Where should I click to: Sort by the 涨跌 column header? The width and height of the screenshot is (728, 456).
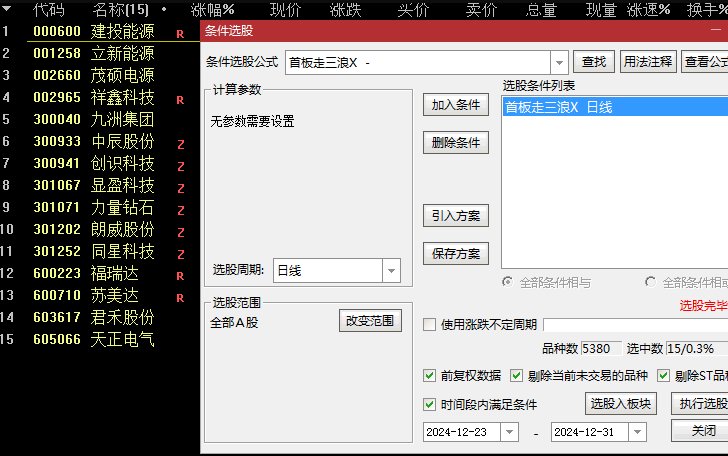pyautogui.click(x=345, y=10)
